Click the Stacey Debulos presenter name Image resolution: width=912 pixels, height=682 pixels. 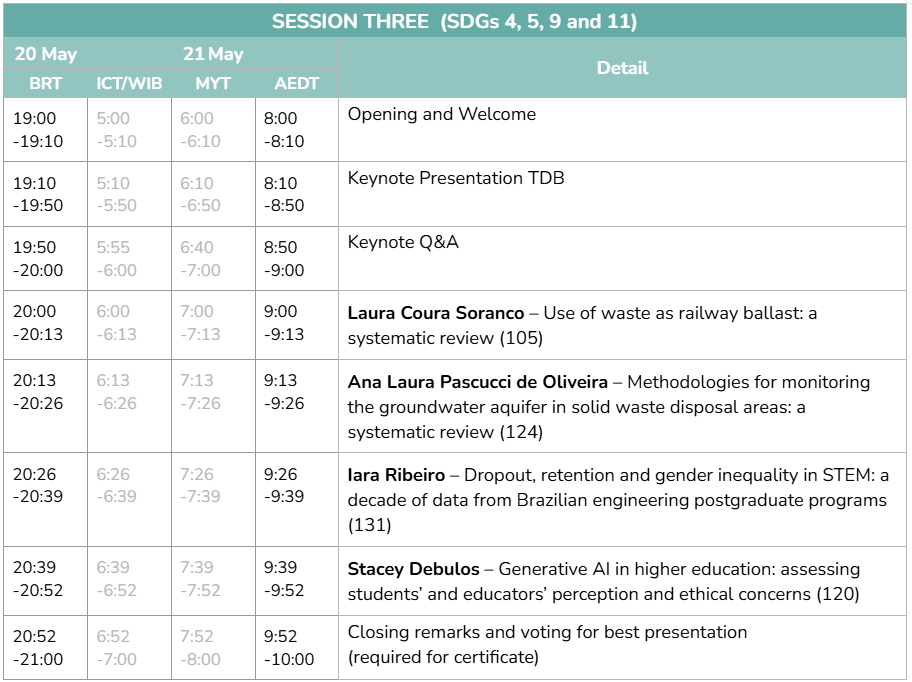[x=414, y=569]
